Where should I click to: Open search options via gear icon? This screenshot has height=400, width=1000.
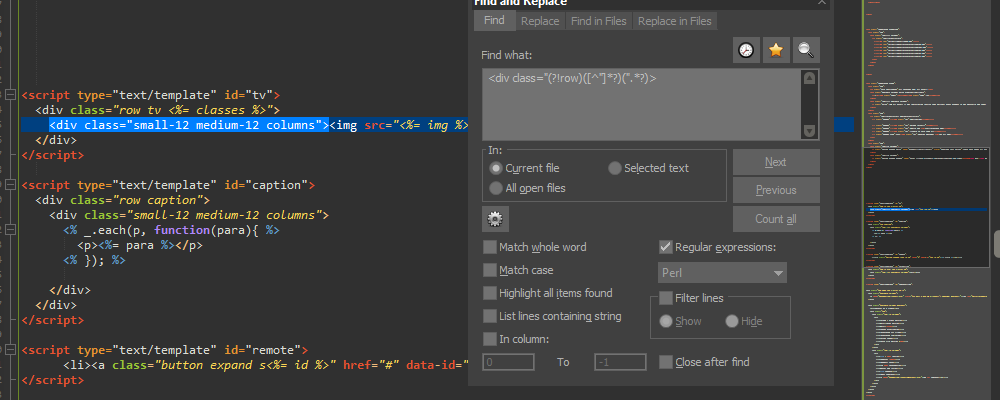click(x=495, y=219)
